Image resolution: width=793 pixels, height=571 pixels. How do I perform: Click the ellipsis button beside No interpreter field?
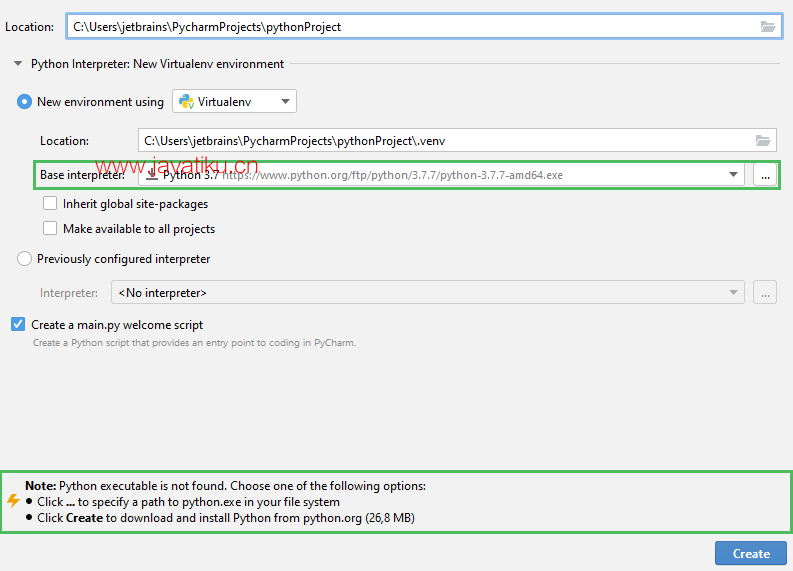click(x=764, y=293)
